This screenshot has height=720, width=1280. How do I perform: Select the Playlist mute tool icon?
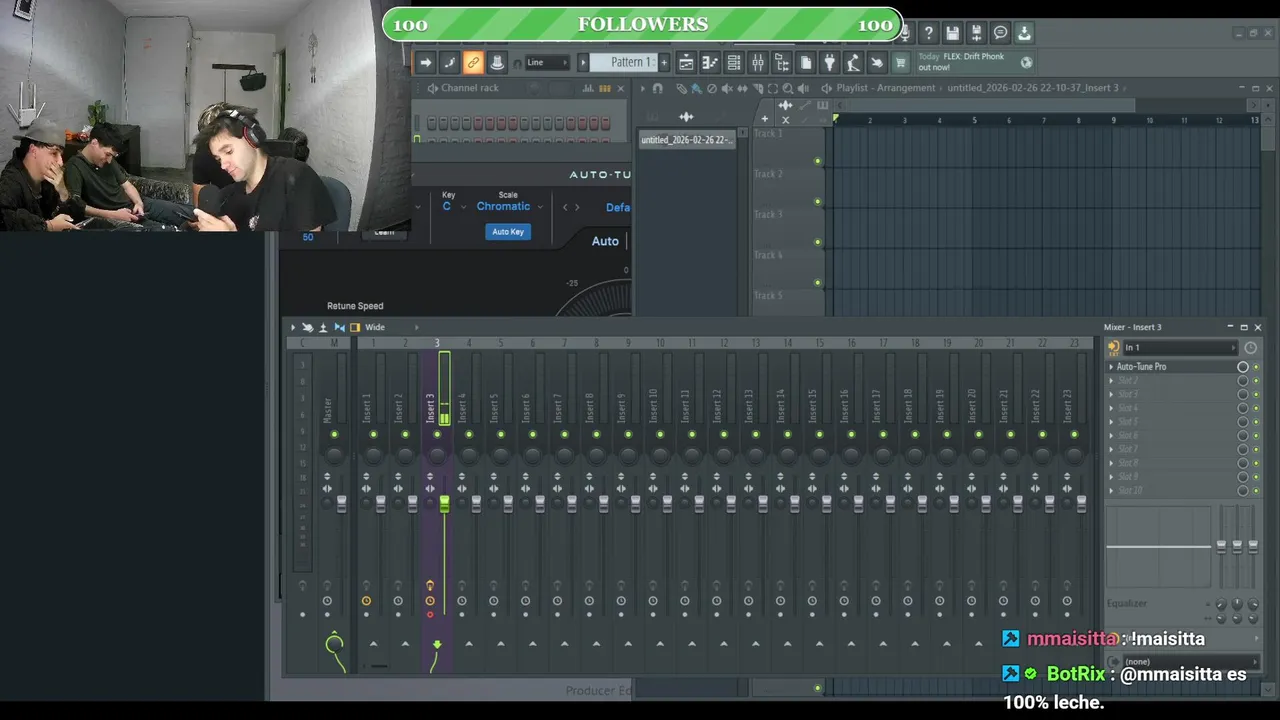pyautogui.click(x=727, y=88)
